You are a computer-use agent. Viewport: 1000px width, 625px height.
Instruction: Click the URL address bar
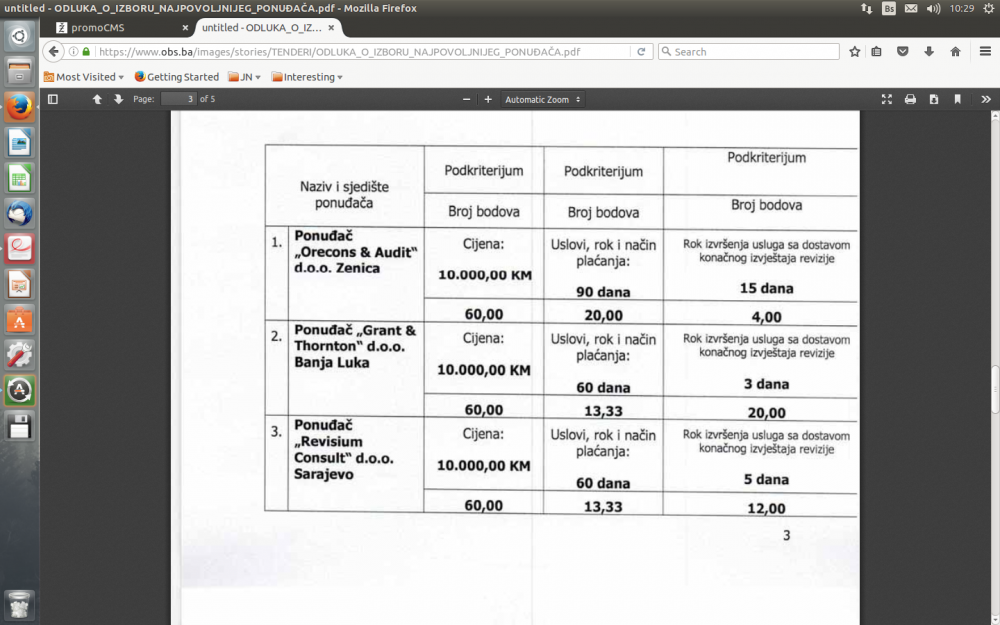point(364,52)
